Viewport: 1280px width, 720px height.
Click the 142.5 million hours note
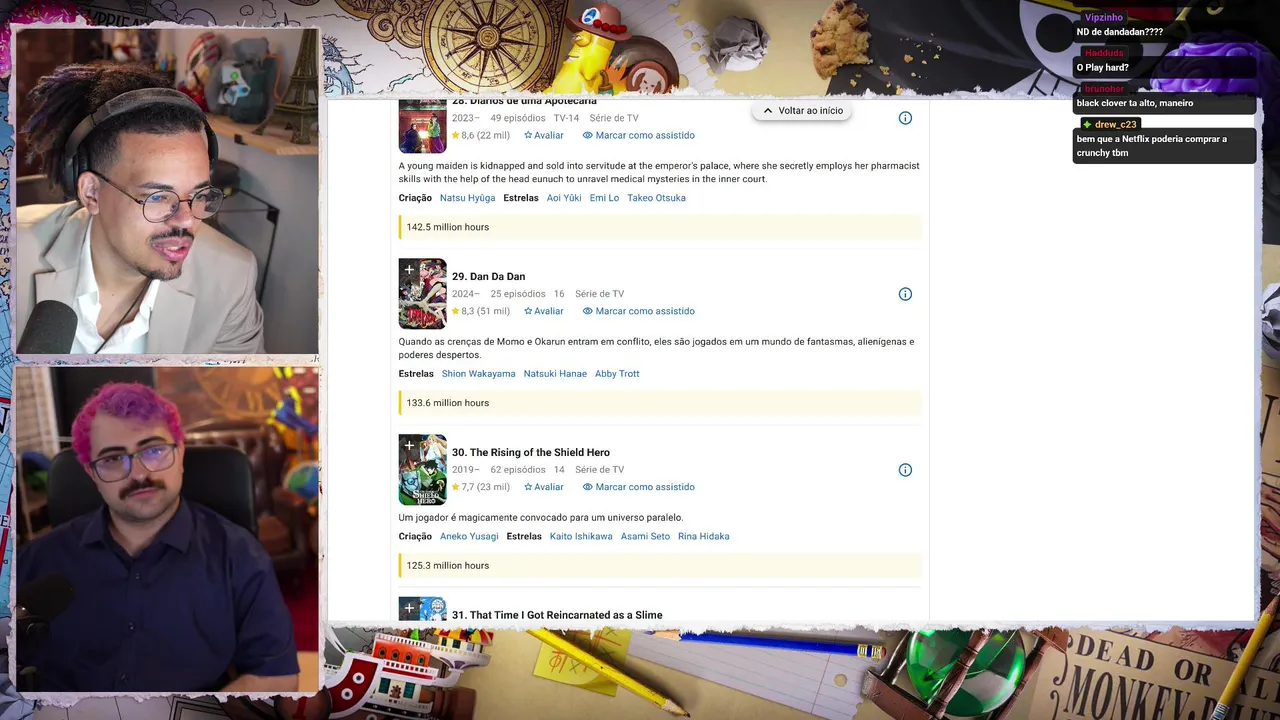tap(659, 227)
